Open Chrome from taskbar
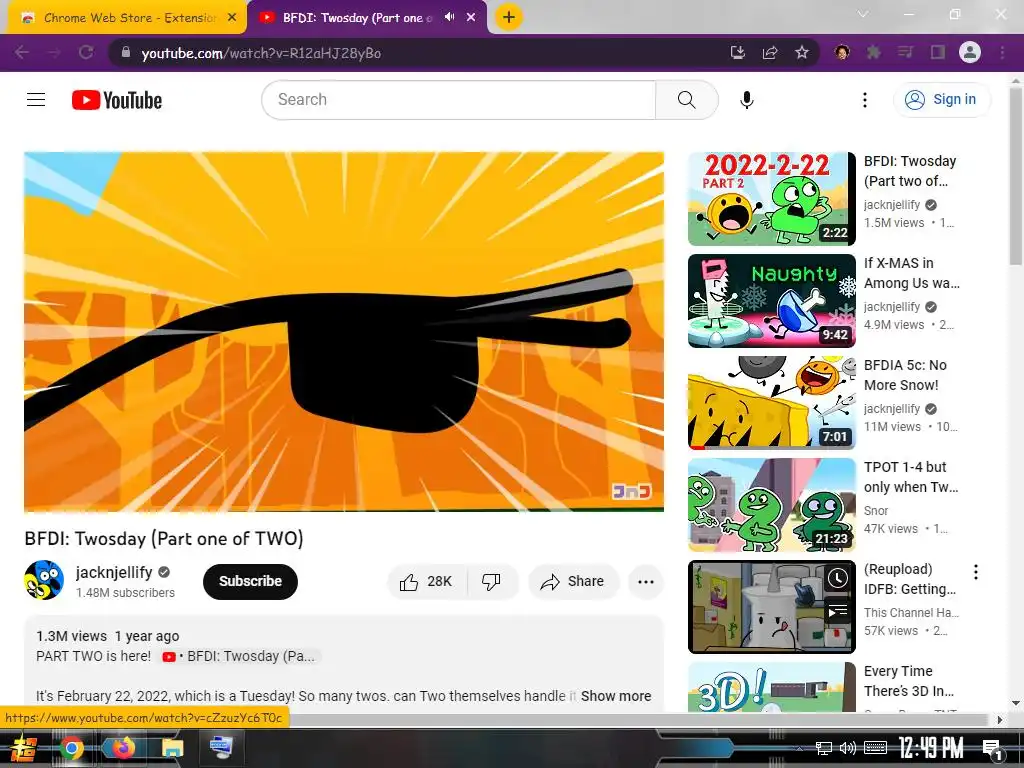 click(x=71, y=748)
